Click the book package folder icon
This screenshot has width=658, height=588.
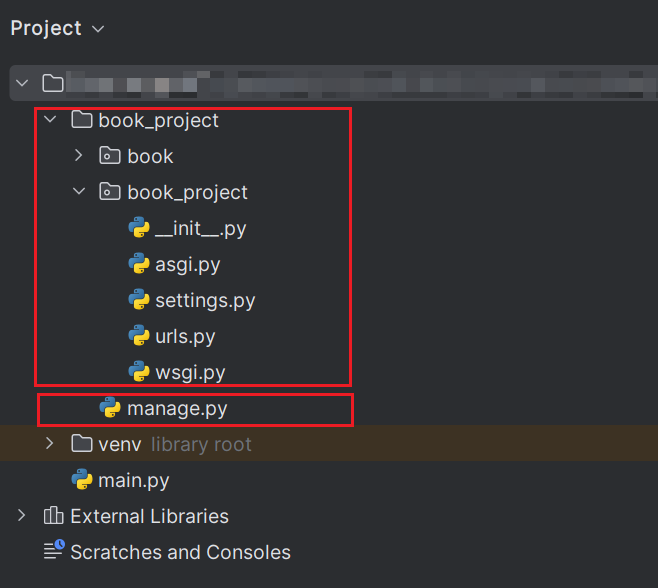tap(110, 156)
